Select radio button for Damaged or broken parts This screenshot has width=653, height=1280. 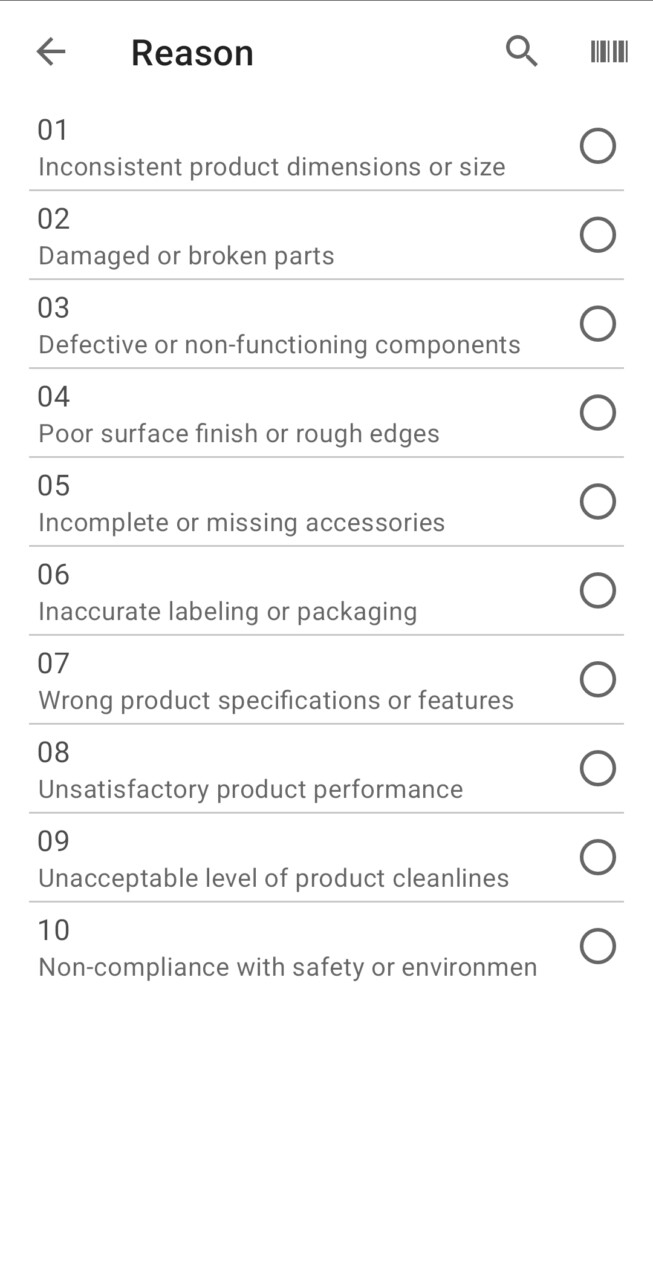(597, 235)
